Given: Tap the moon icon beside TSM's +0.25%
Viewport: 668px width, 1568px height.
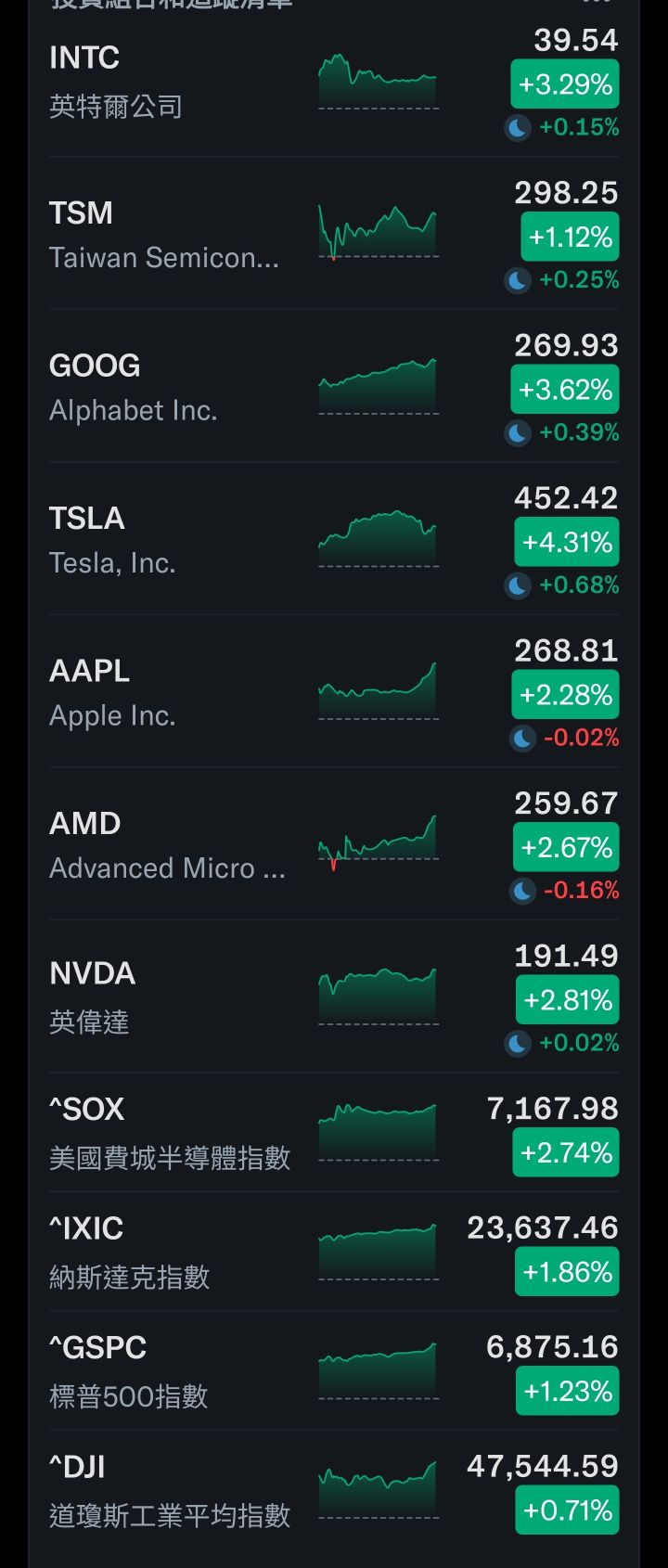Looking at the screenshot, I should 518,279.
